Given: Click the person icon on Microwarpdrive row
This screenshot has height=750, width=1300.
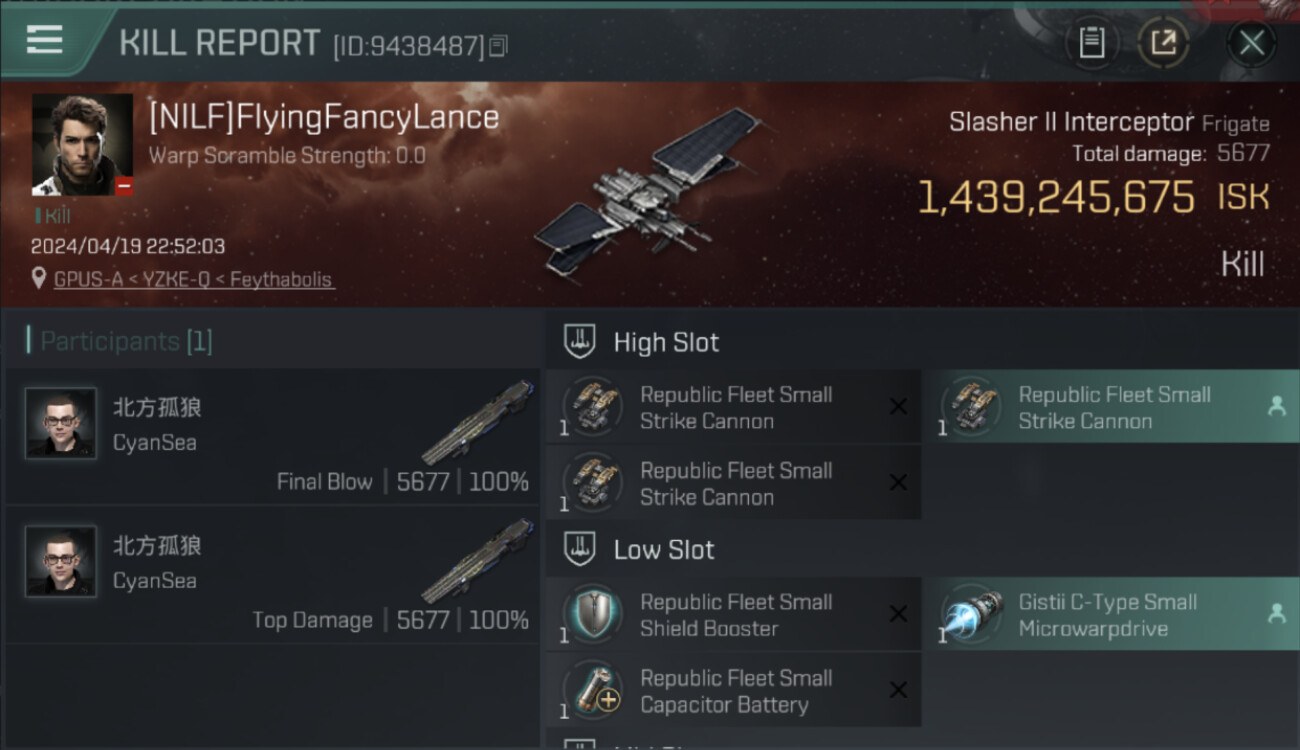Looking at the screenshot, I should 1276,614.
